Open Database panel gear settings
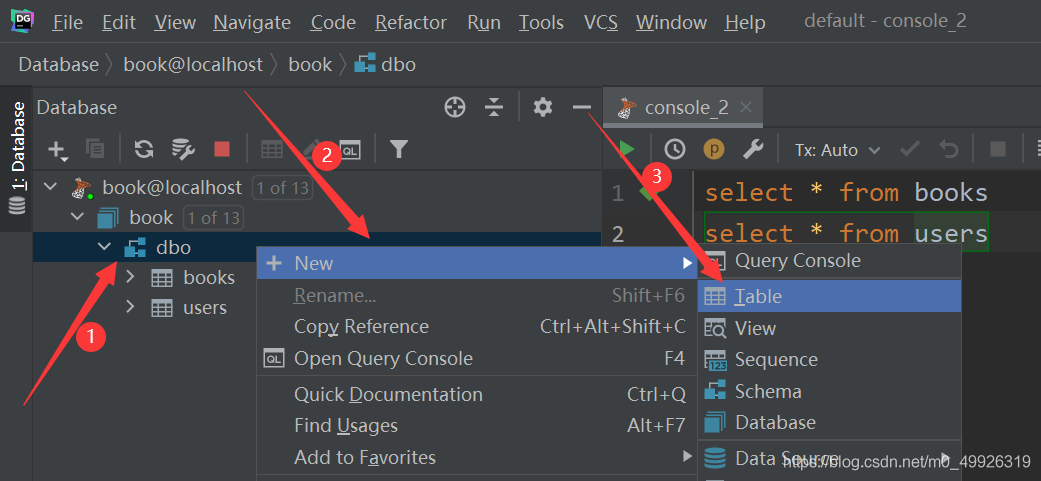Screen dimensions: 1041x481 click(543, 107)
